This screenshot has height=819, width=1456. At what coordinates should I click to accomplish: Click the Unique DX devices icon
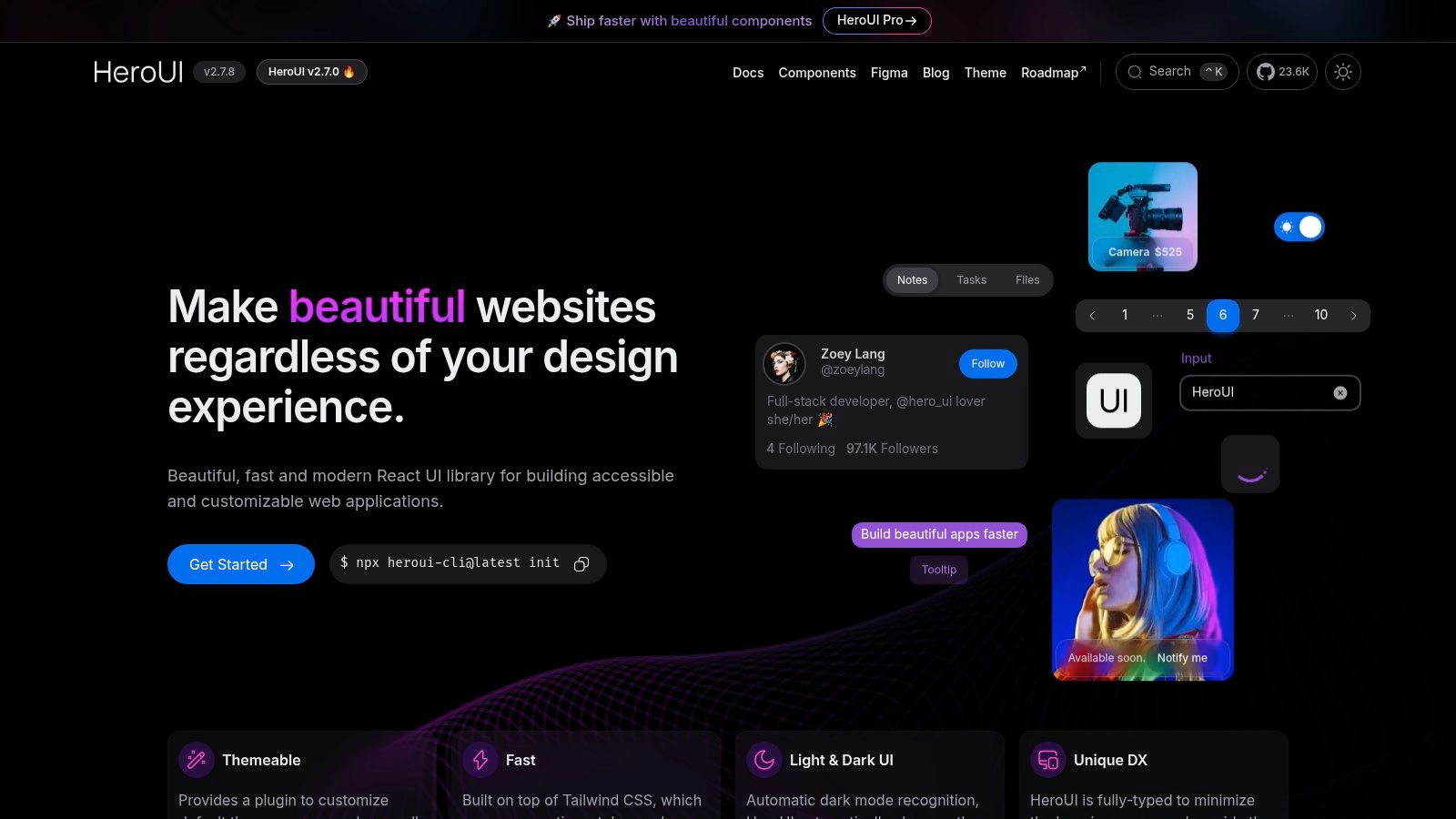pos(1048,760)
